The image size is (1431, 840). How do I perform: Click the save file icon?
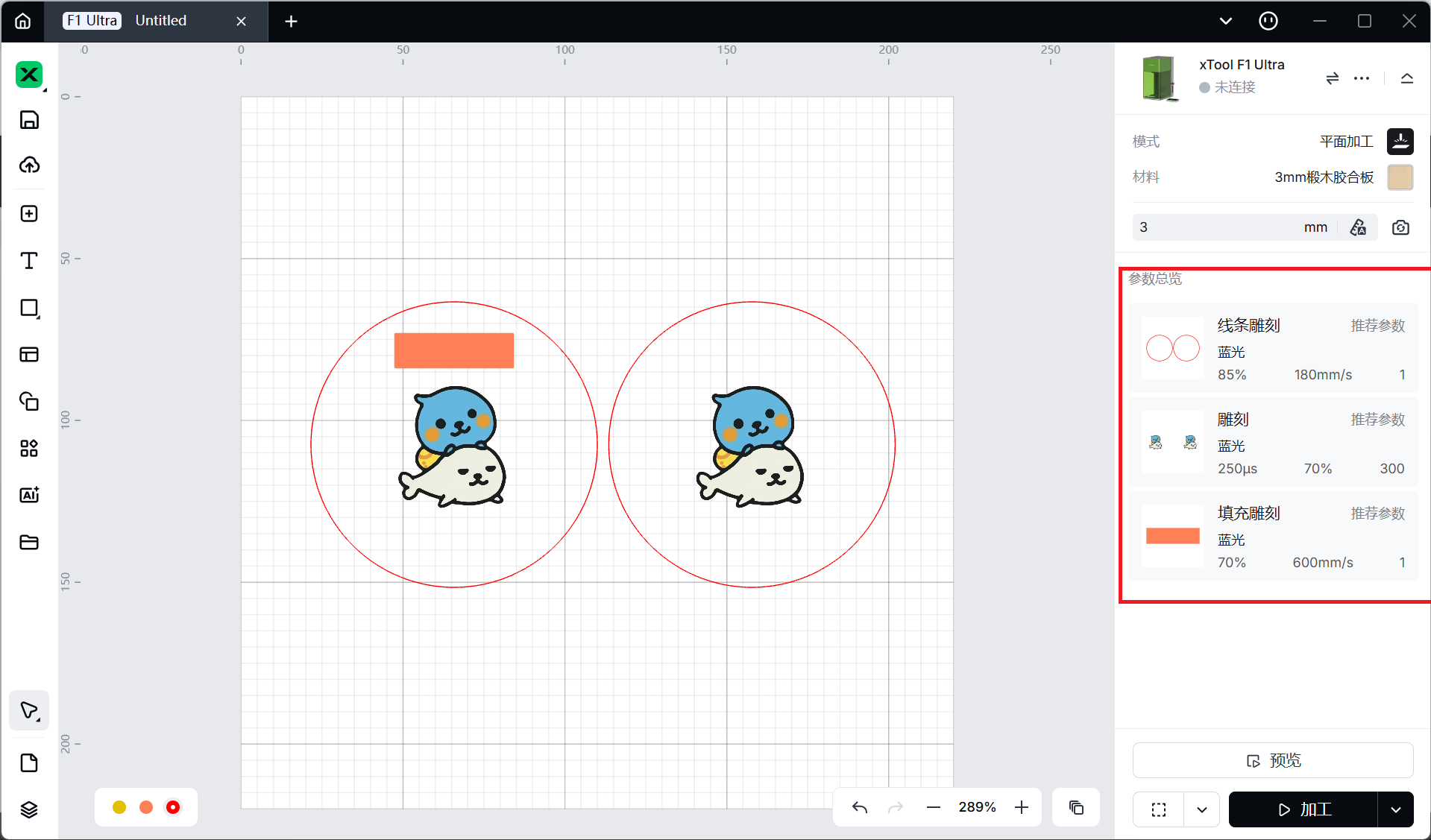[x=29, y=120]
